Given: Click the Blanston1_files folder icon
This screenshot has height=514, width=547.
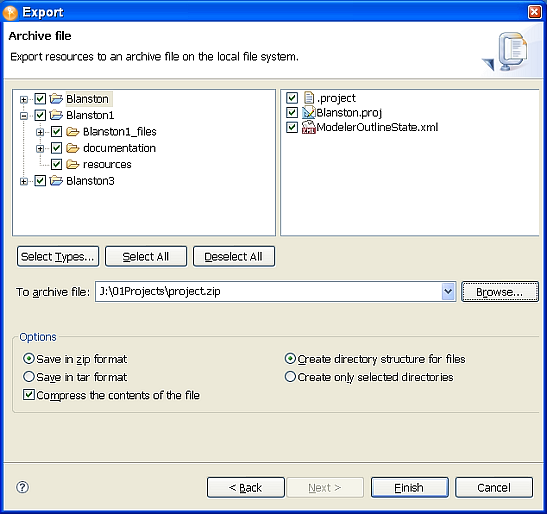Looking at the screenshot, I should coord(73,132).
